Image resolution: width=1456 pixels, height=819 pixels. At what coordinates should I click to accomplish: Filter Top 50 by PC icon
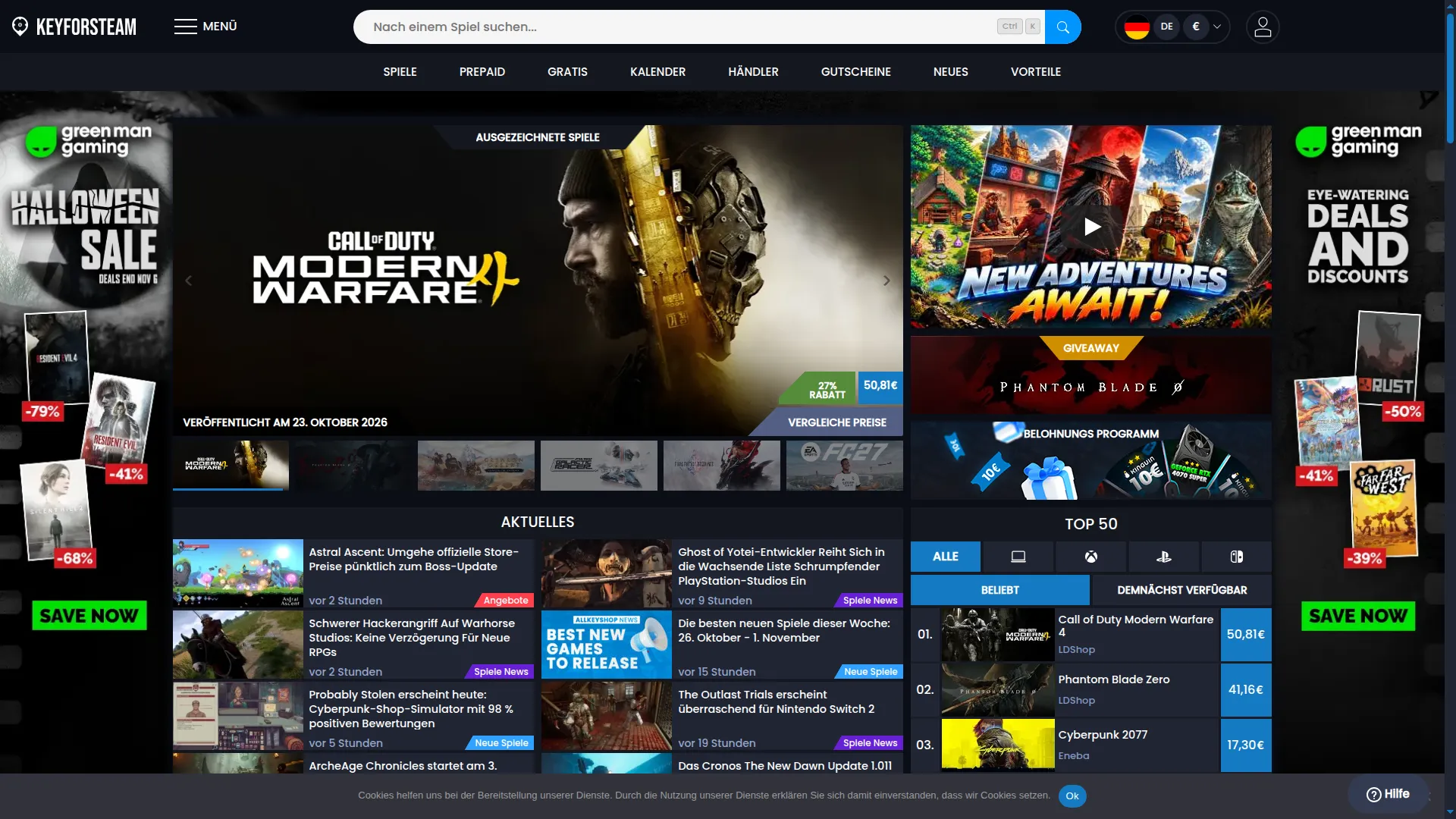(1018, 557)
